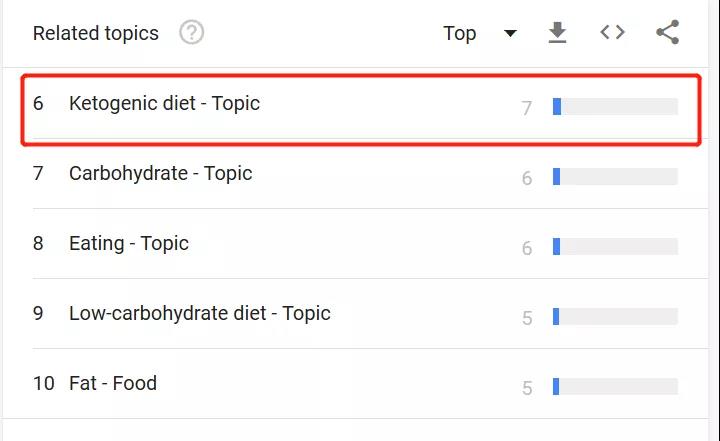Select the Fat - Food row
Image resolution: width=720 pixels, height=441 pixels.
(x=112, y=384)
